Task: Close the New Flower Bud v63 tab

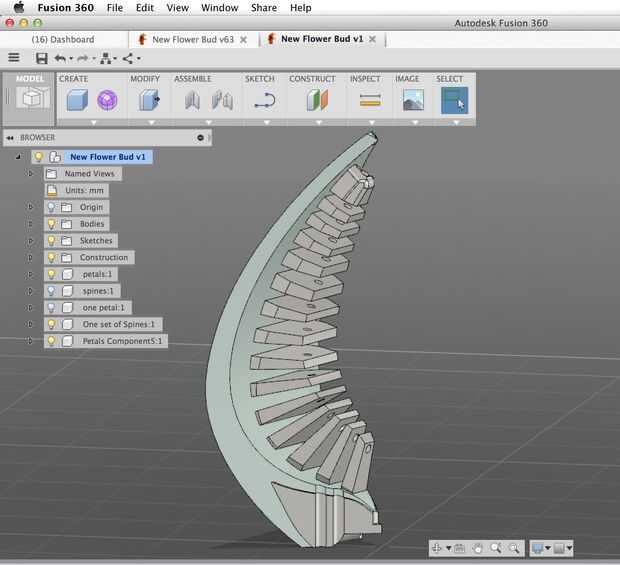Action: tap(244, 40)
